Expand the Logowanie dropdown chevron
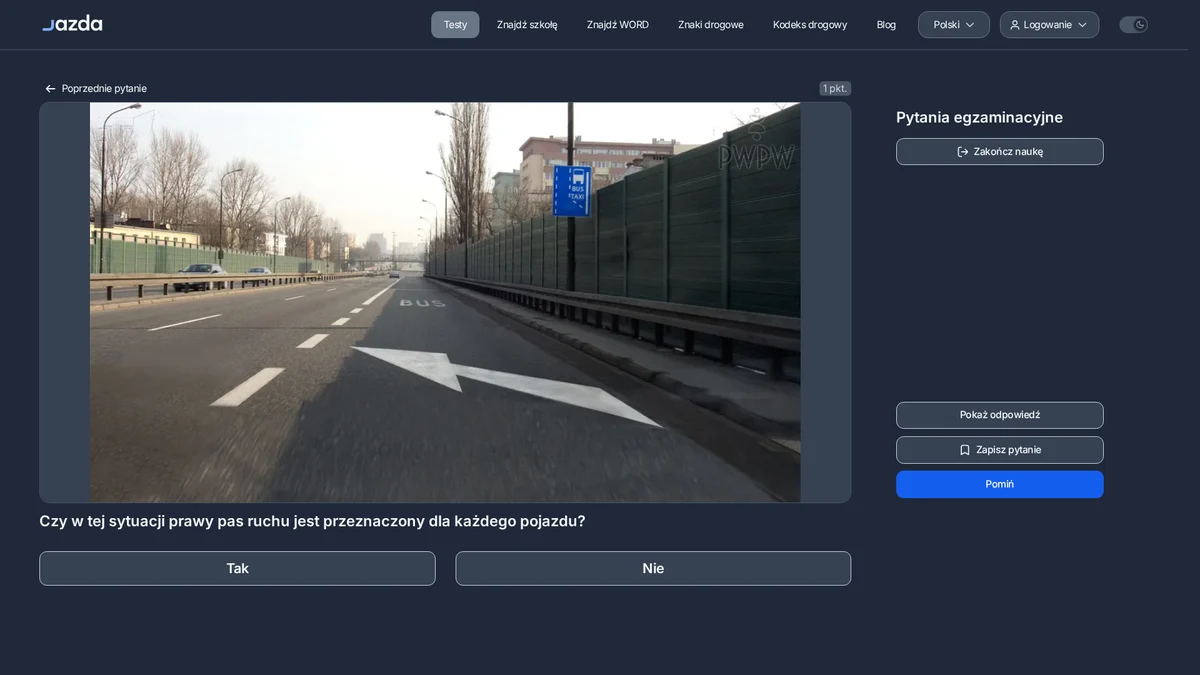 point(1083,25)
